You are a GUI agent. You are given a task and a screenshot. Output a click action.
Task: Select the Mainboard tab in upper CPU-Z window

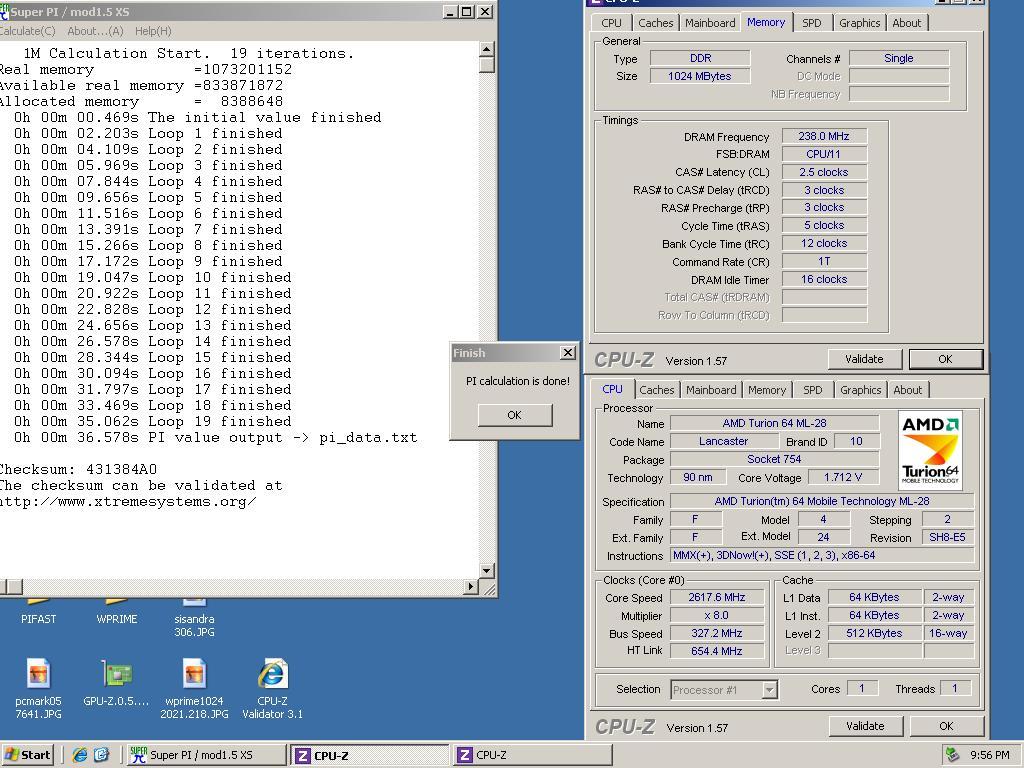tap(710, 23)
